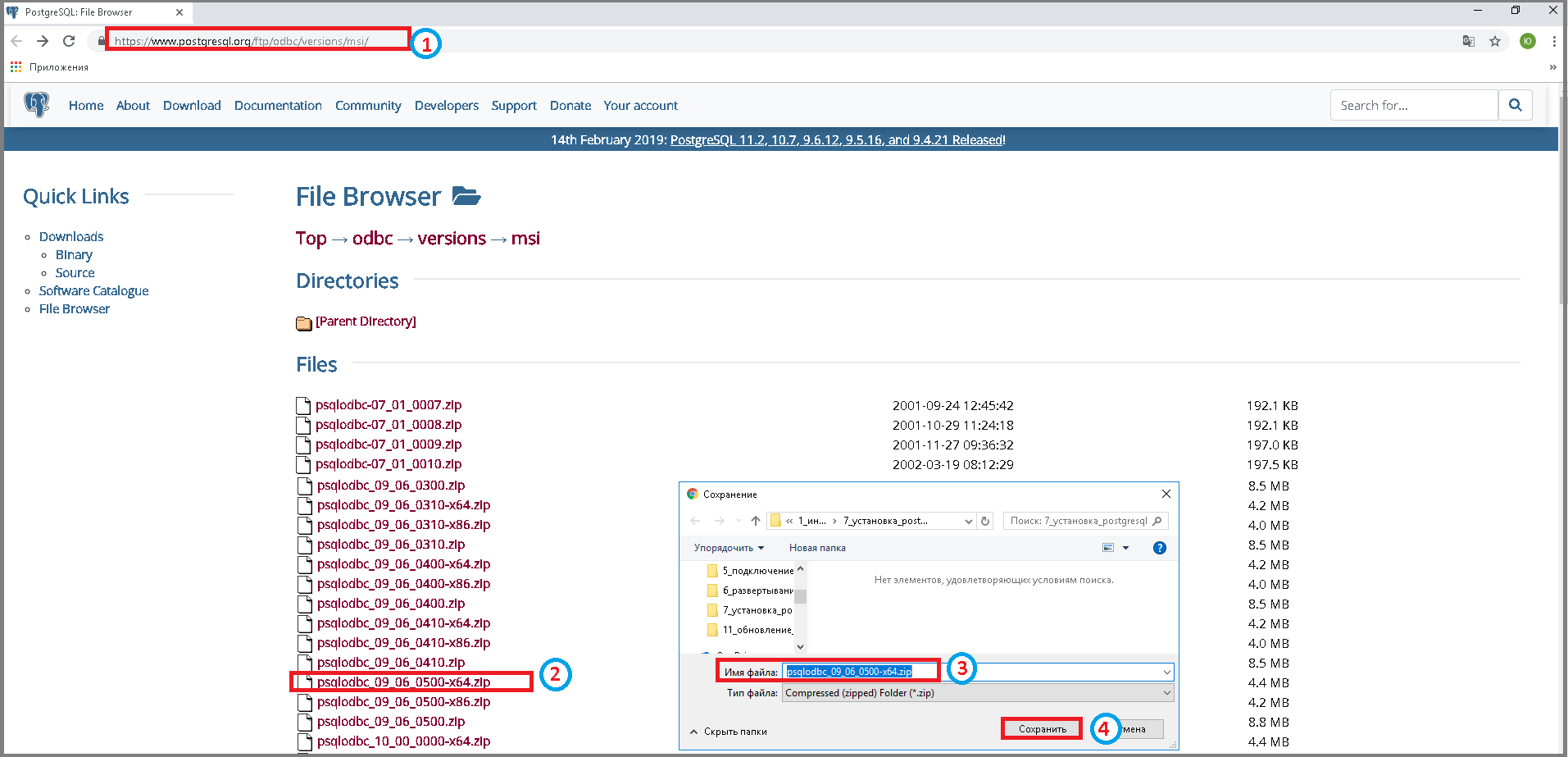Screen dimensions: 1568x757
Task: Click the Source quick link
Action: coord(75,272)
